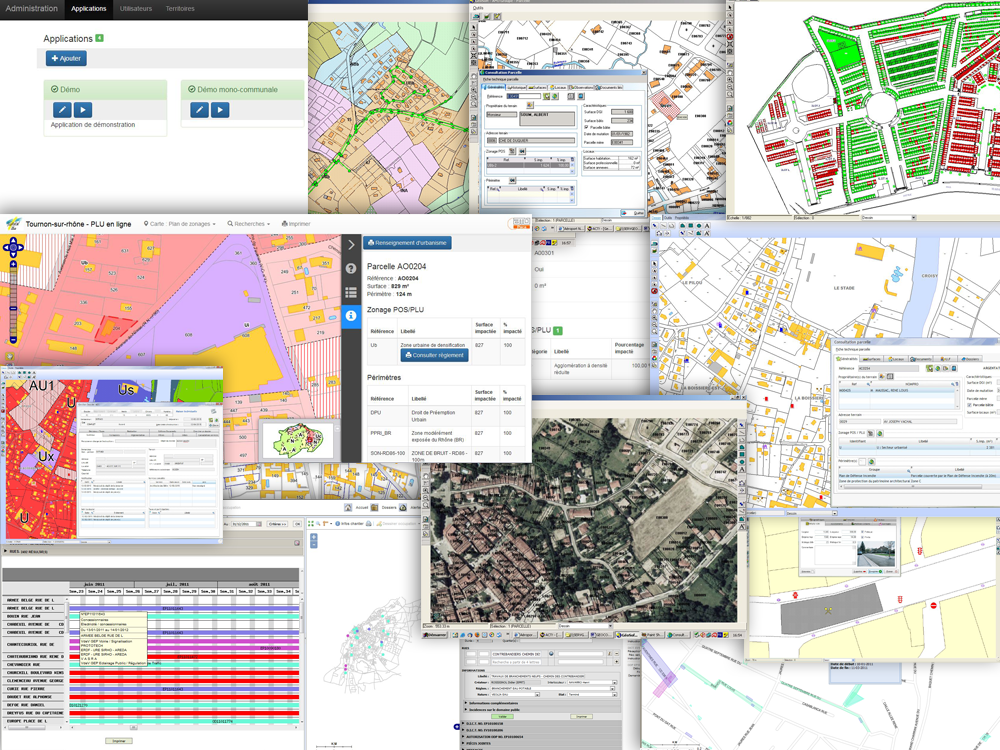Click the full extent icon on chantier toolbar
1000x750 pixels.
point(312,524)
